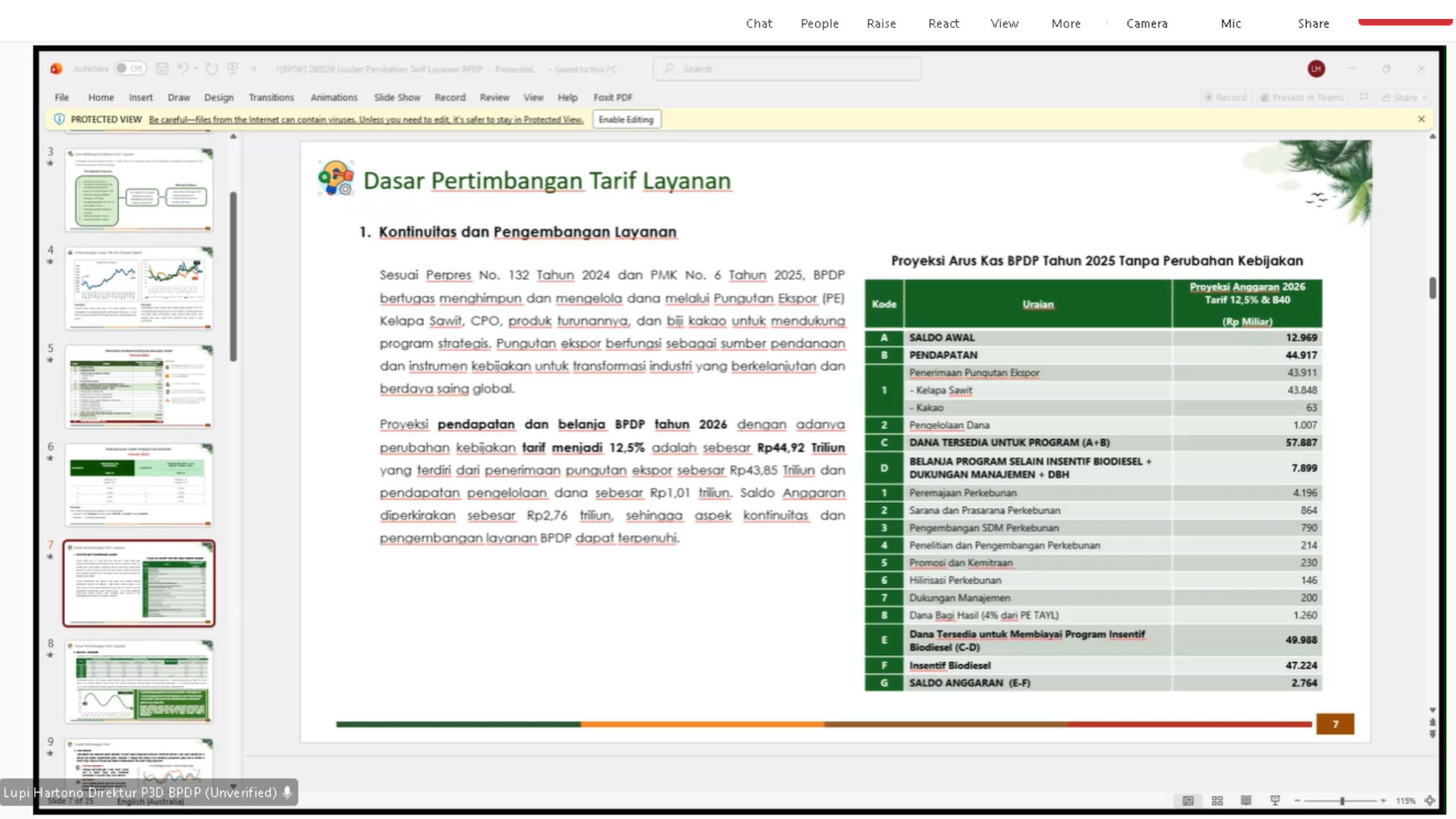The image size is (1456, 819).
Task: Click the Enable Editing button
Action: [626, 119]
